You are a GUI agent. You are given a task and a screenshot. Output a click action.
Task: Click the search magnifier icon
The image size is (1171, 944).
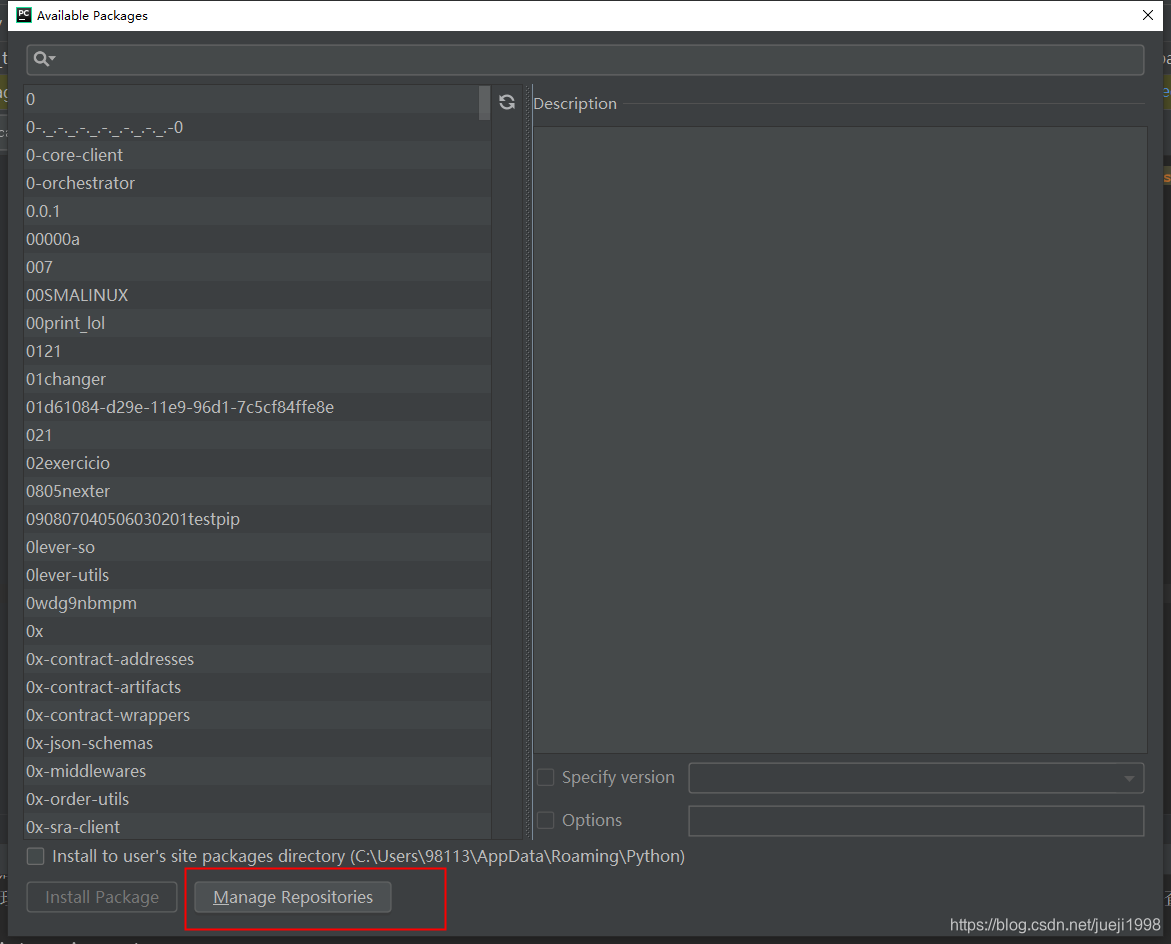click(44, 59)
